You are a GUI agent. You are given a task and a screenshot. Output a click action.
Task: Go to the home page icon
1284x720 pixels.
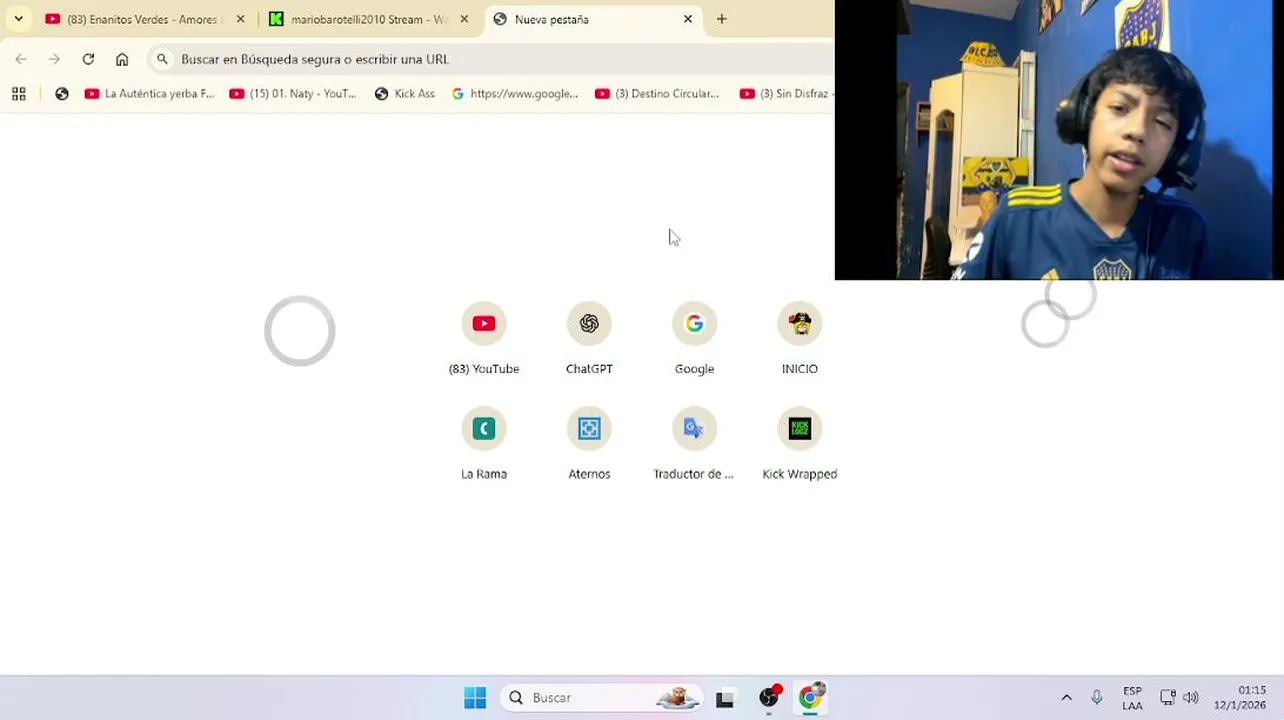[x=122, y=59]
